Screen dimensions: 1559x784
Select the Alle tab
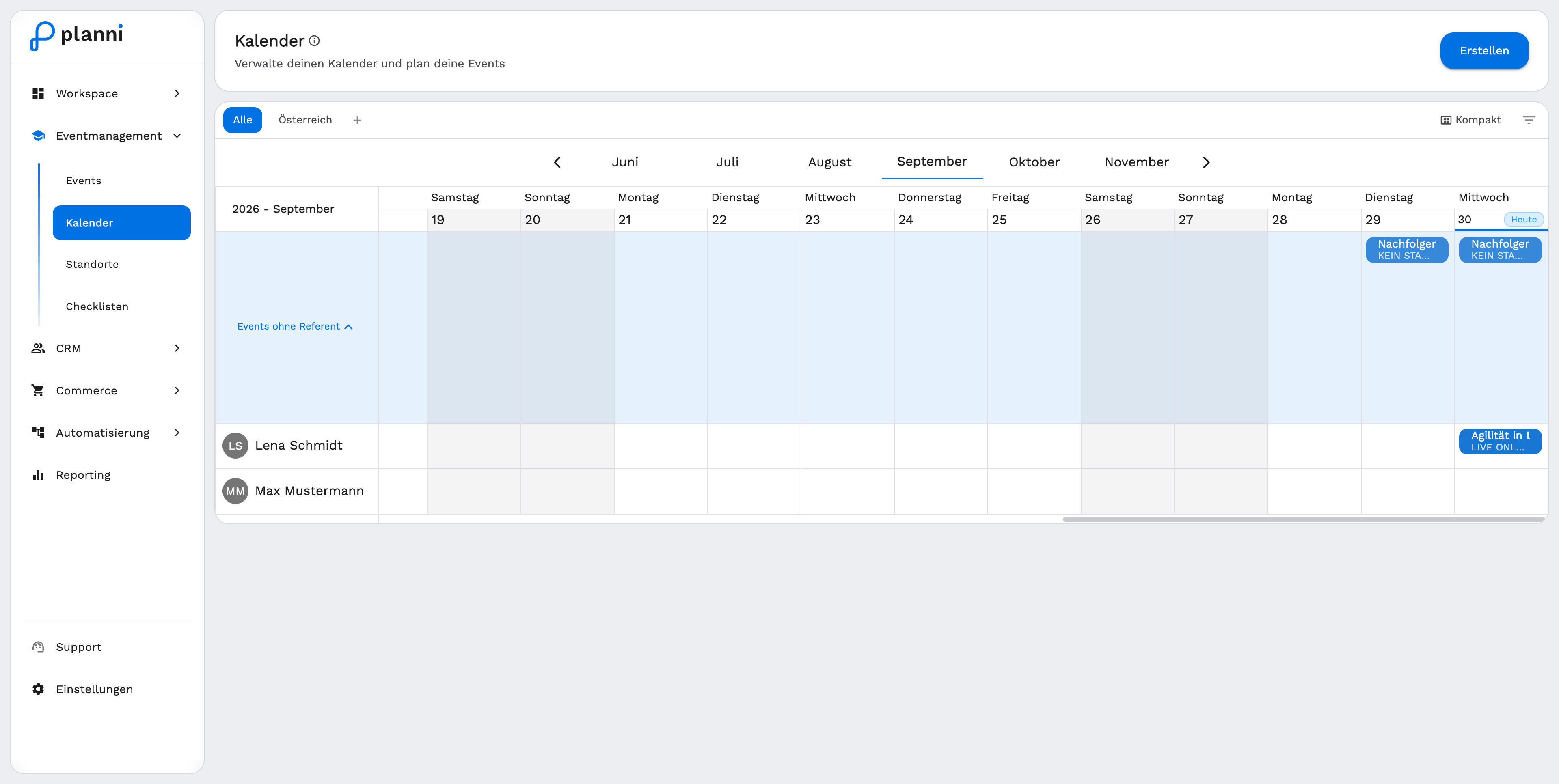[243, 120]
